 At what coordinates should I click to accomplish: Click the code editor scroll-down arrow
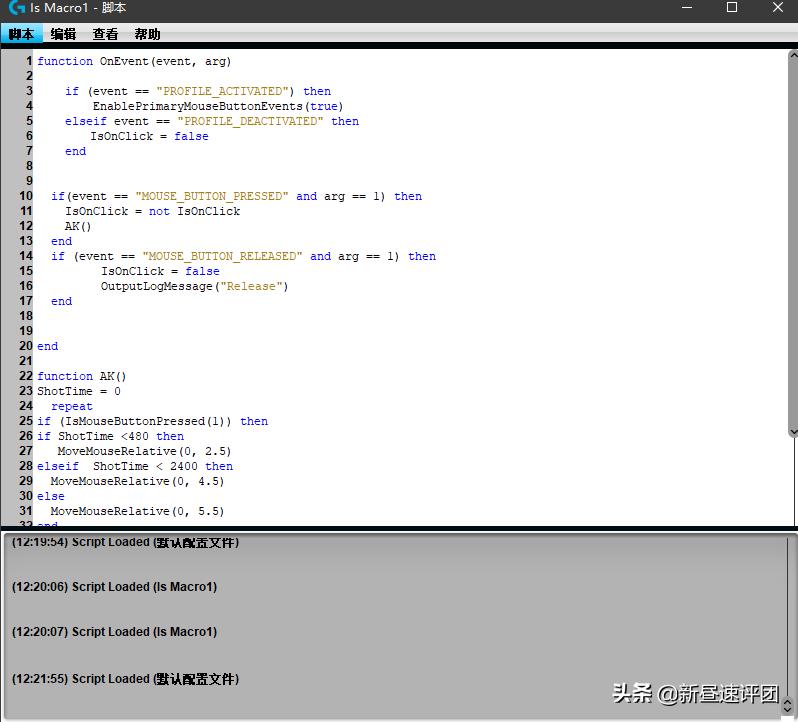pos(793,432)
